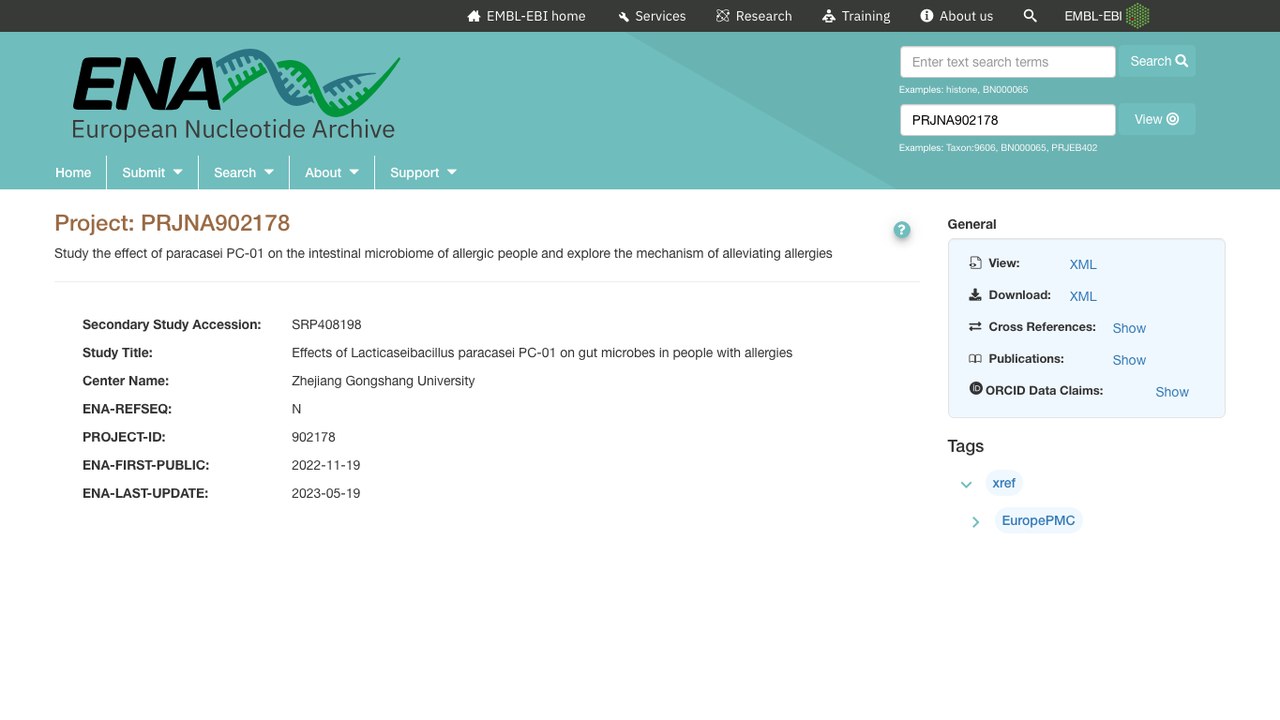Click the secondary accession SRP408198
The height and width of the screenshot is (720, 1280).
(x=326, y=324)
